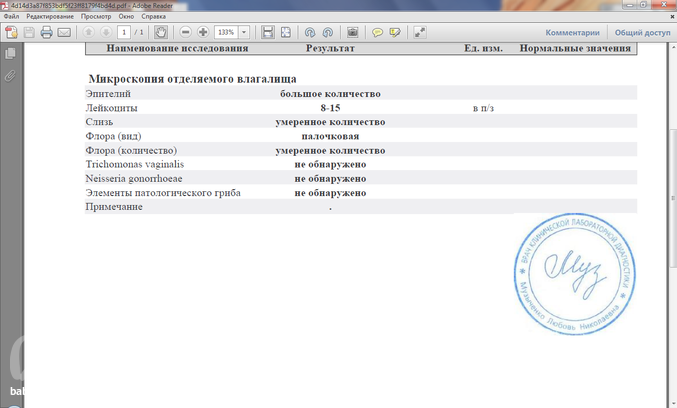
Task: Click the print document icon
Action: 47,32
